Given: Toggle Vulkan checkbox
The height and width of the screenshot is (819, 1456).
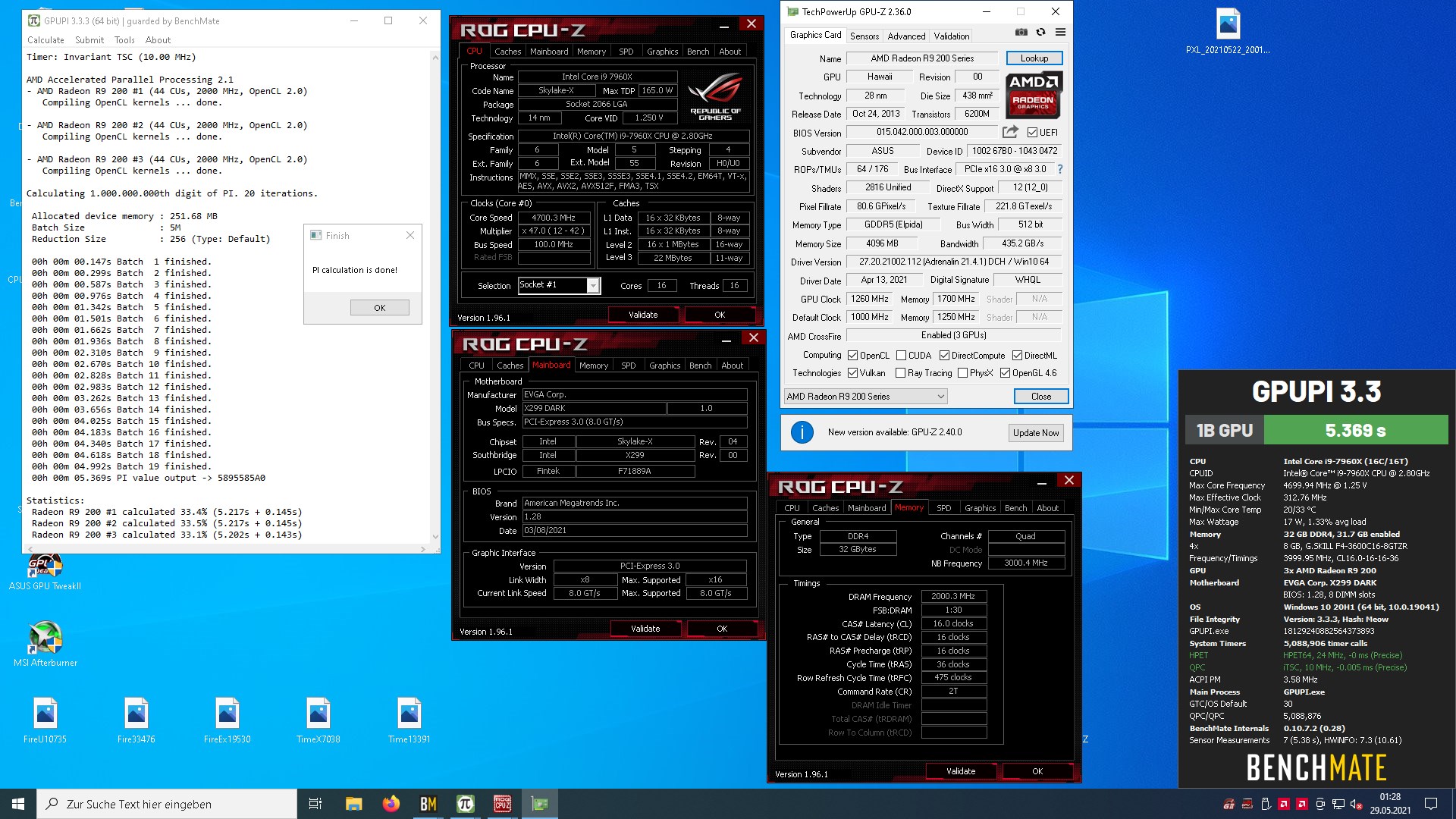Looking at the screenshot, I should (852, 373).
